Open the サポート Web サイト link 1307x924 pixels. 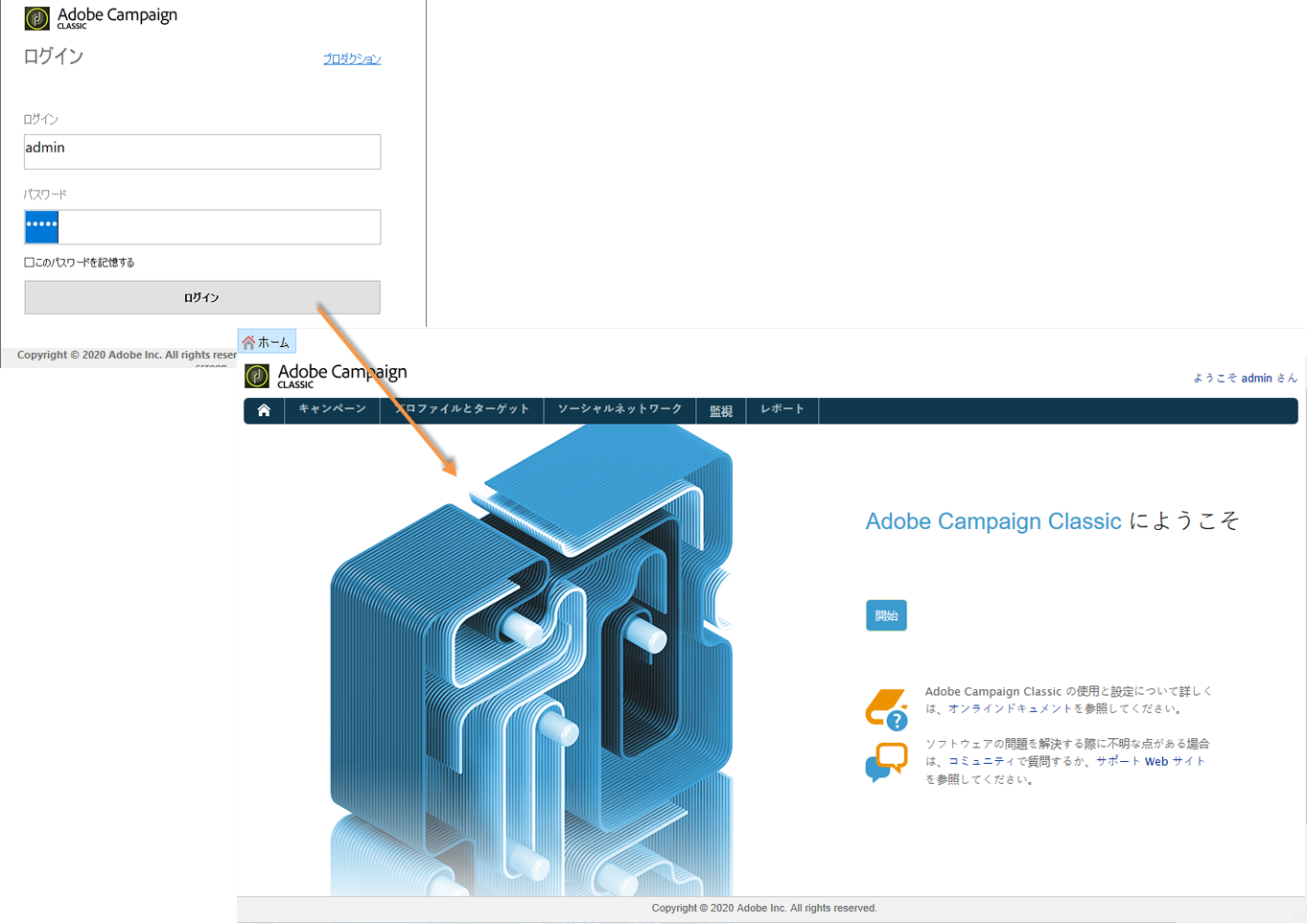1151,762
